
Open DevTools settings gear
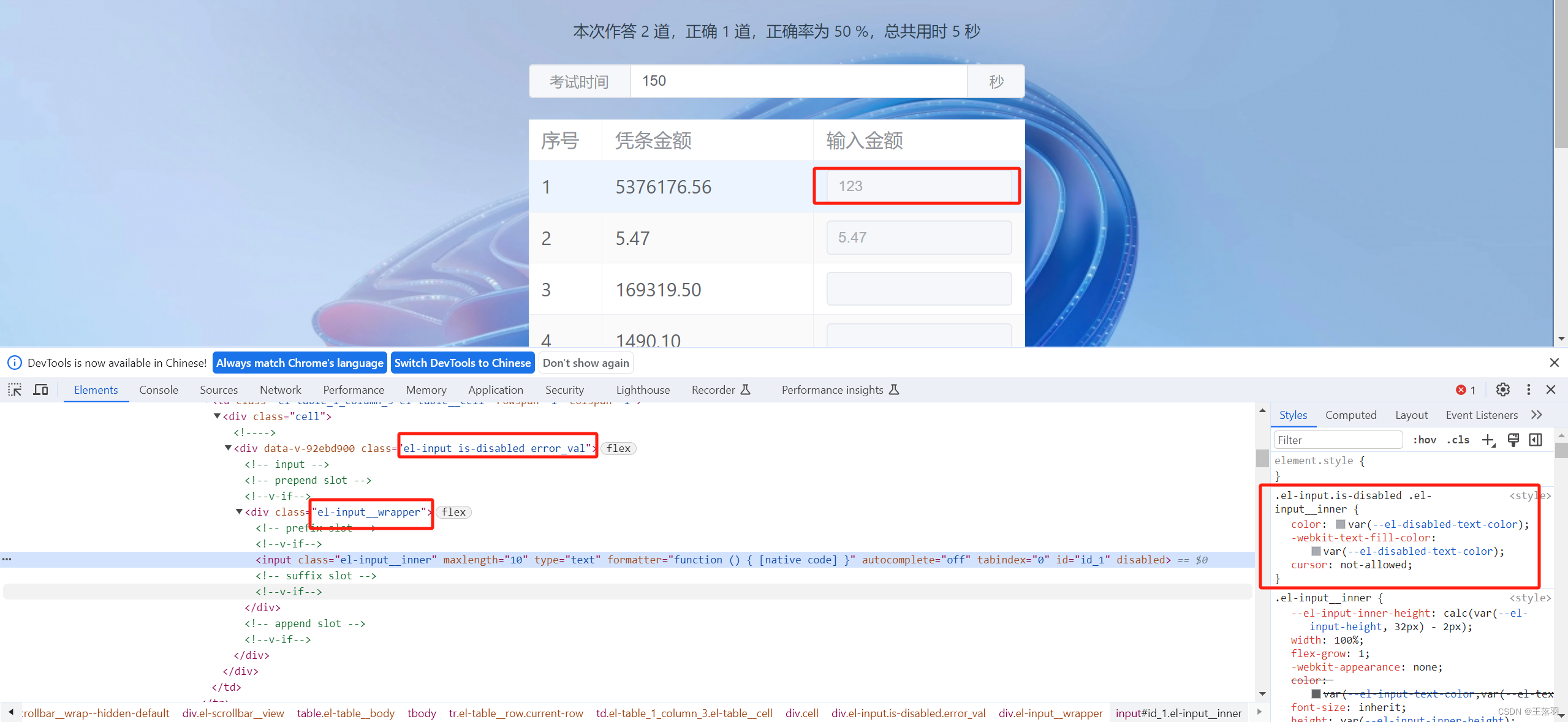pyautogui.click(x=1502, y=389)
